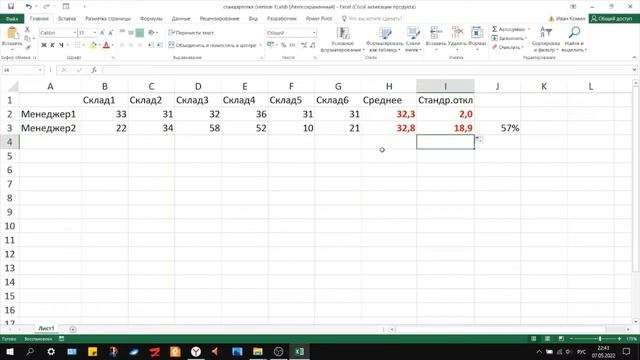This screenshot has width=640, height=360.
Task: Increase the font size
Action: pos(102,33)
